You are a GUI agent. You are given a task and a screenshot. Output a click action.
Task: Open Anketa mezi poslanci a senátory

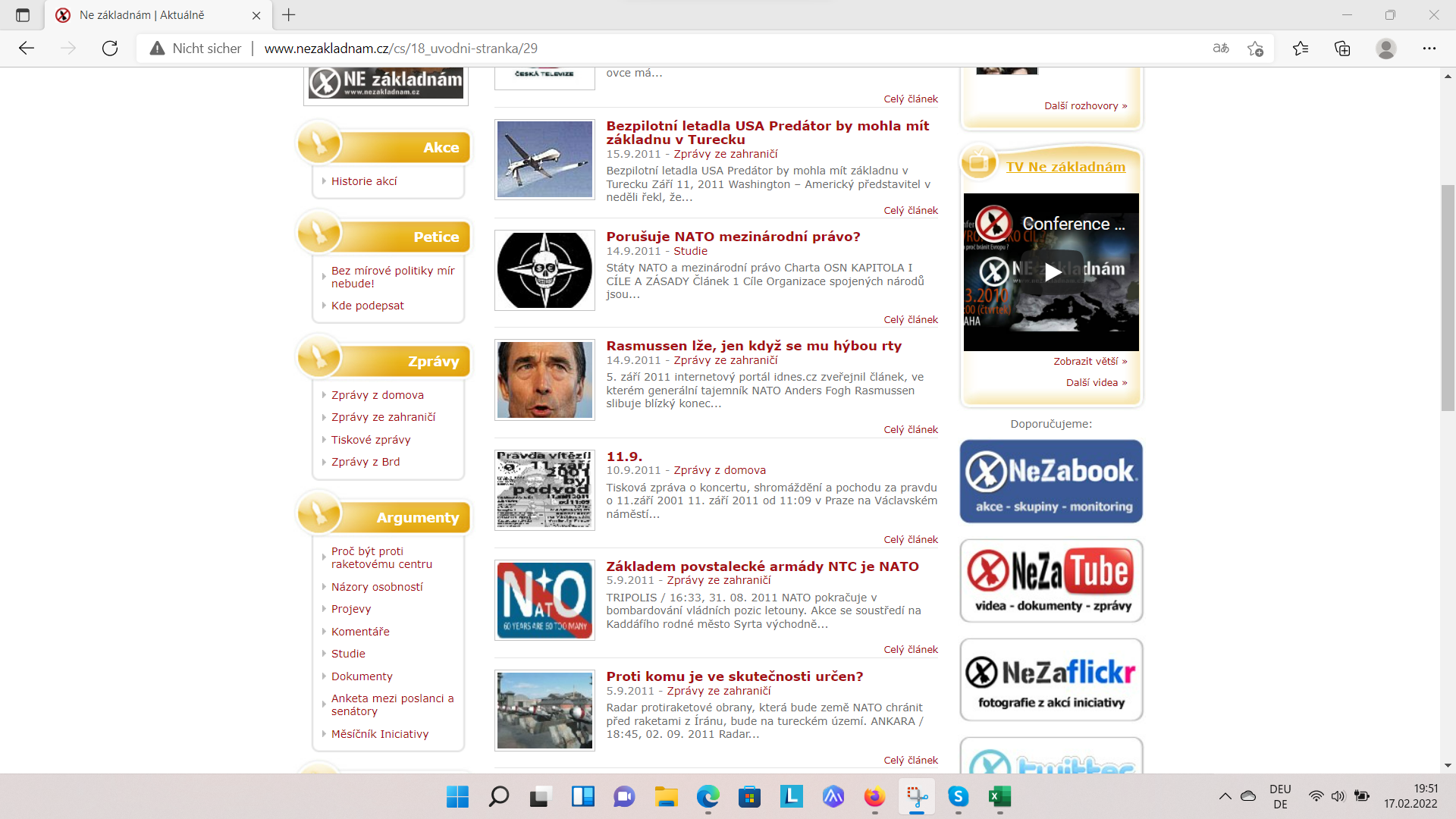click(x=393, y=704)
